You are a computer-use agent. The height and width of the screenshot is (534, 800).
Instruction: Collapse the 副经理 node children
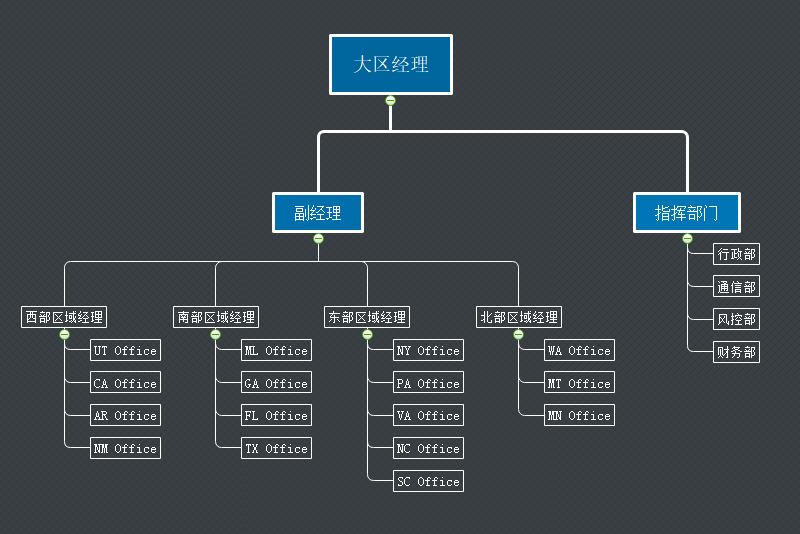(x=318, y=238)
